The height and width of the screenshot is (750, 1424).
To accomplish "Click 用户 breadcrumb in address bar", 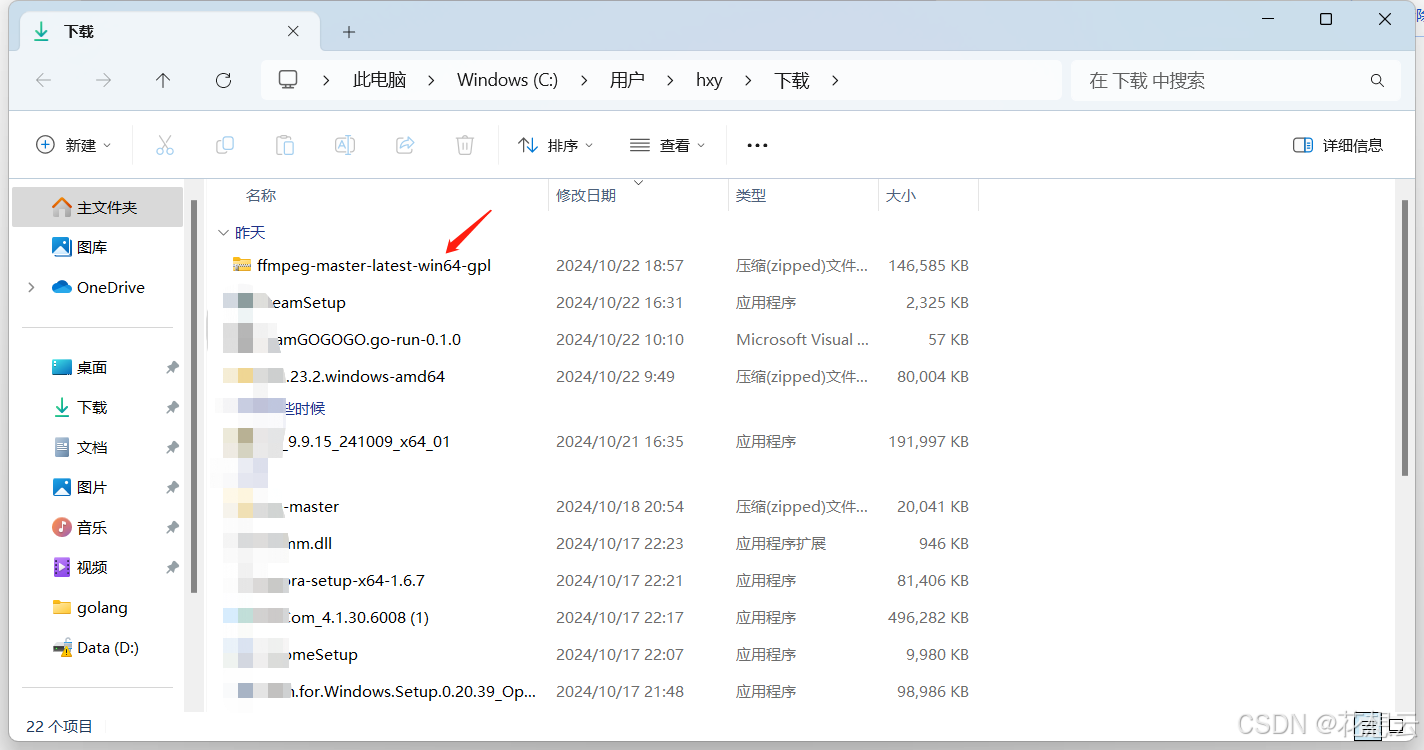I will (x=627, y=80).
